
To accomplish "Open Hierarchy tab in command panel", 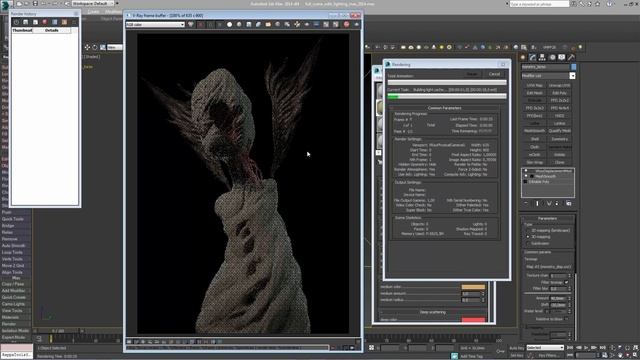I will [542, 58].
